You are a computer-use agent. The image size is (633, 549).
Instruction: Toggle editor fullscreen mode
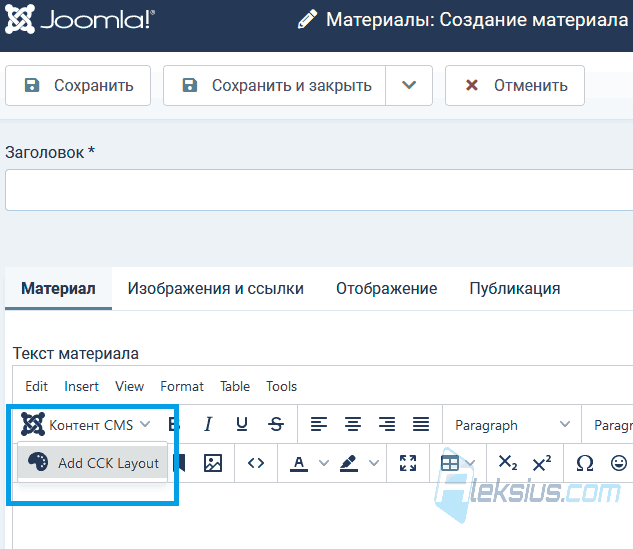408,463
